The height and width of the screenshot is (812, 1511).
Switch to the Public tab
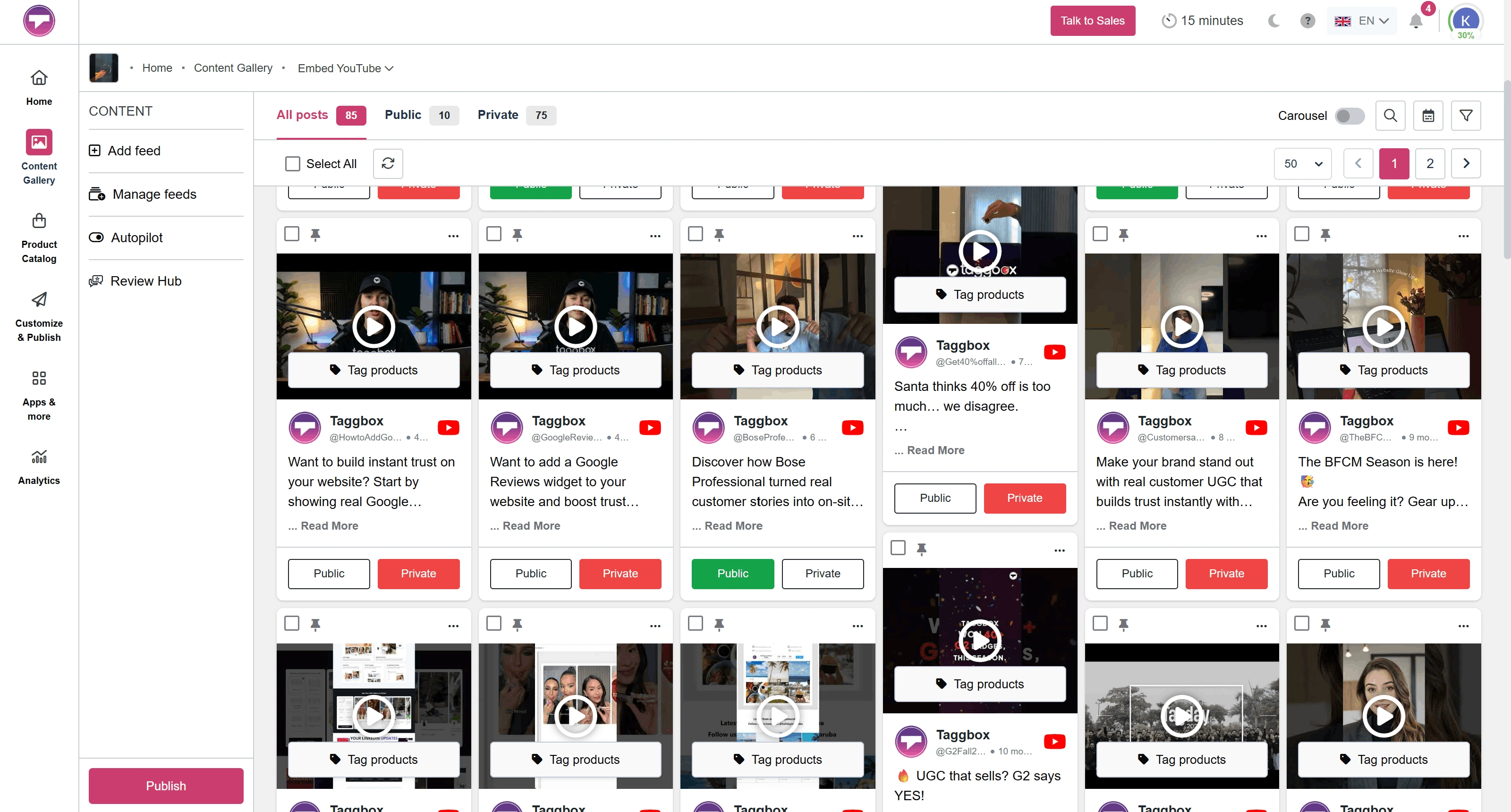coord(422,115)
